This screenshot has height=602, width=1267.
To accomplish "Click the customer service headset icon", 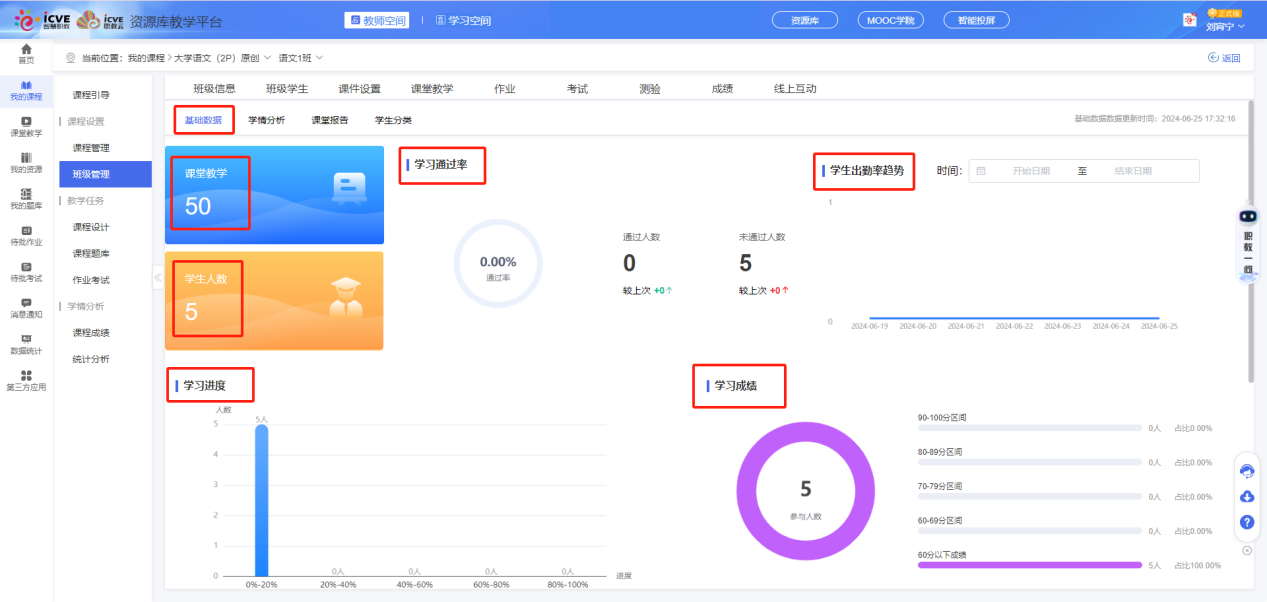I will click(x=1246, y=472).
